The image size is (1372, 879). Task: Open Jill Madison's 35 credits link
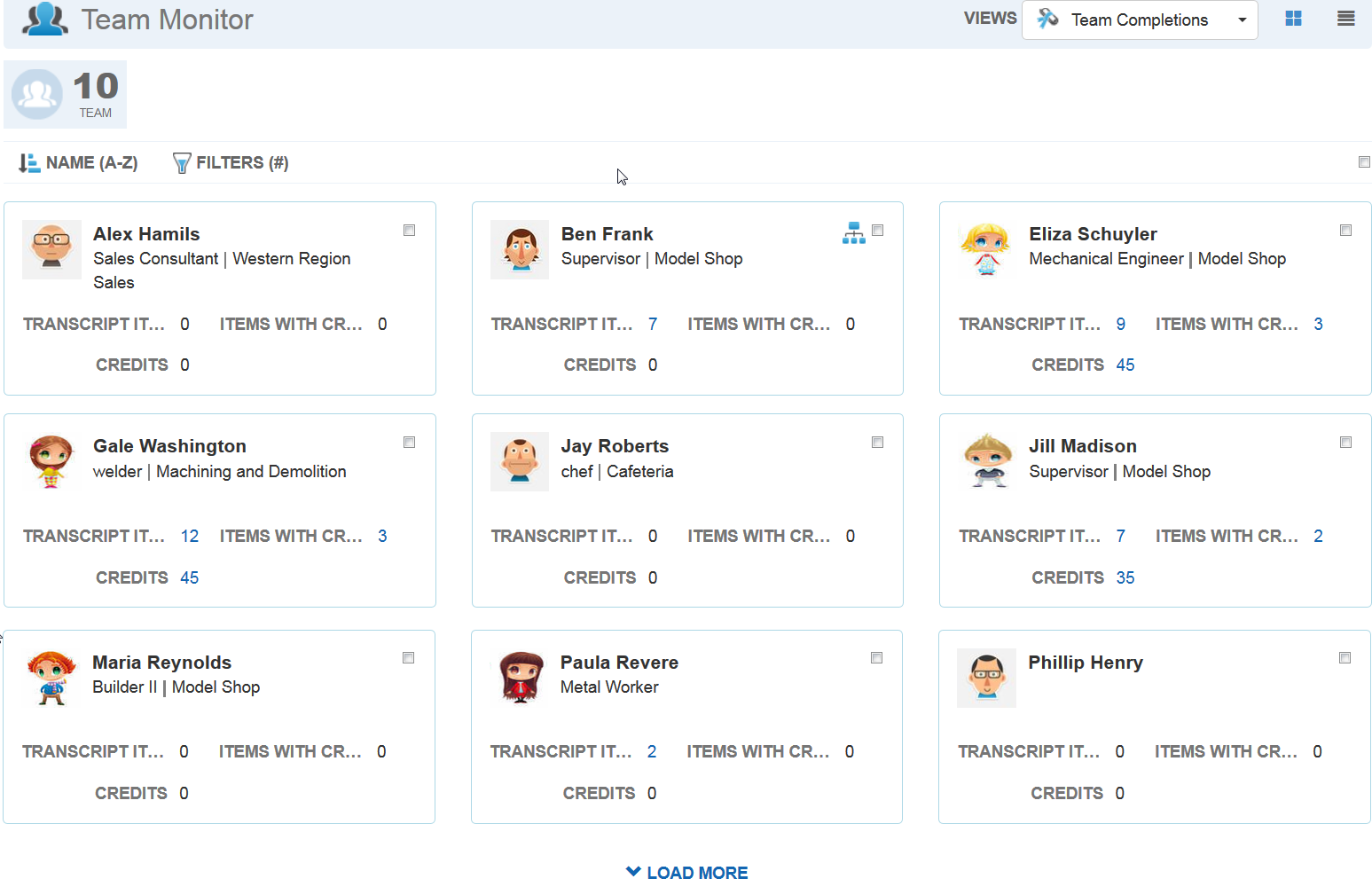tap(1125, 577)
